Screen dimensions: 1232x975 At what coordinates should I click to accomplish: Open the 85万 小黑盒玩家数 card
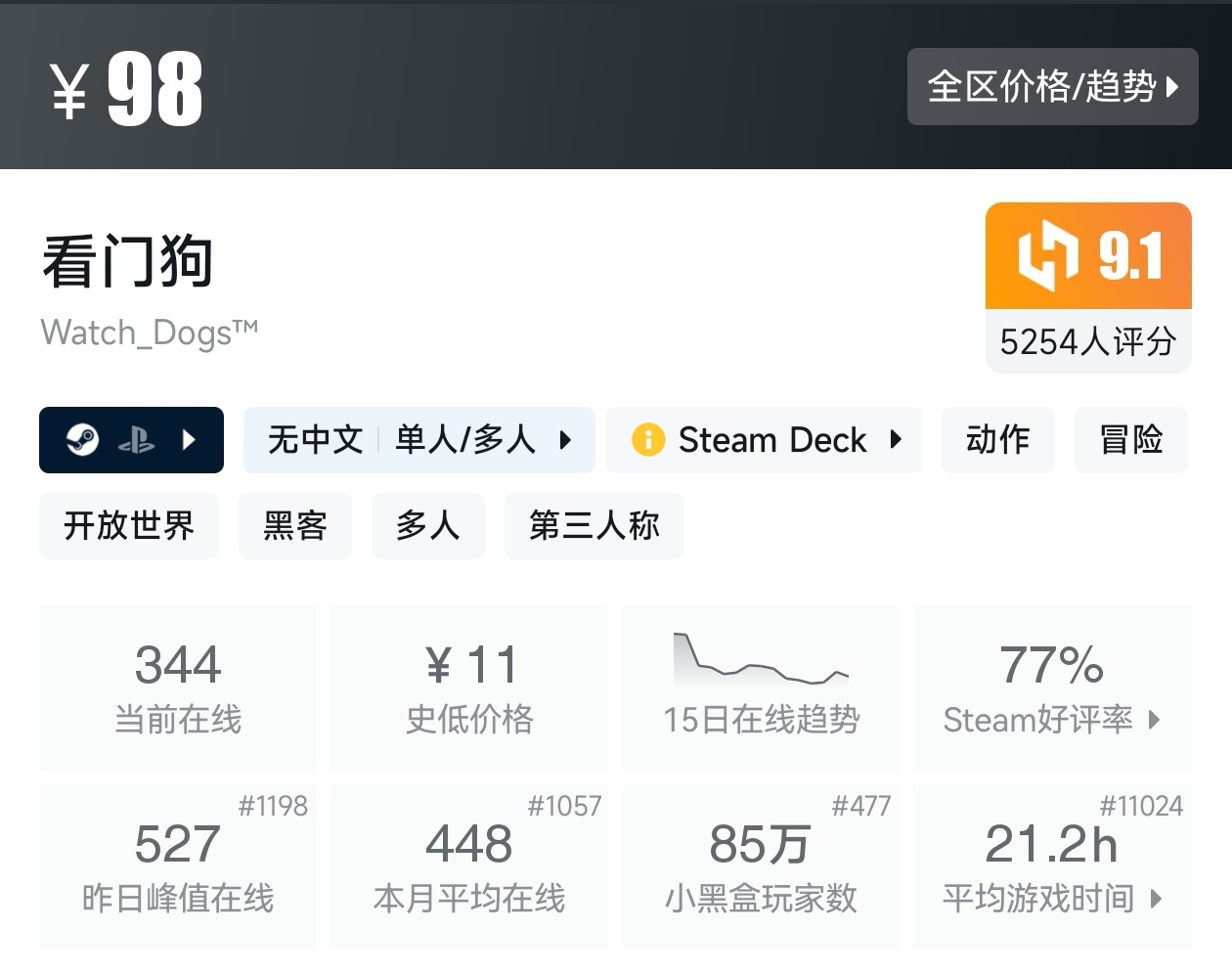(761, 866)
